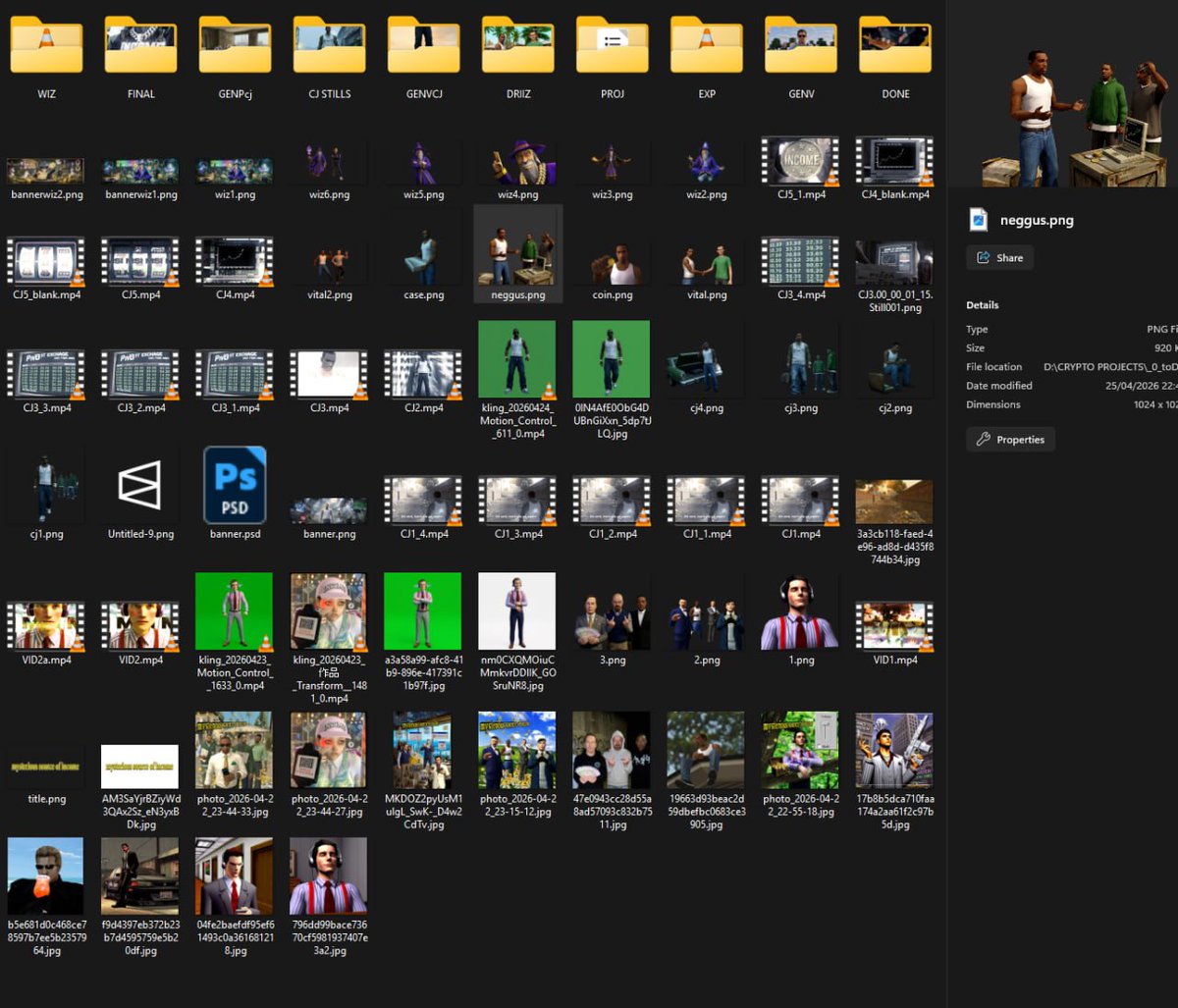Select the CJ5.mp4 video file
The width and height of the screenshot is (1178, 1008).
click(x=140, y=261)
